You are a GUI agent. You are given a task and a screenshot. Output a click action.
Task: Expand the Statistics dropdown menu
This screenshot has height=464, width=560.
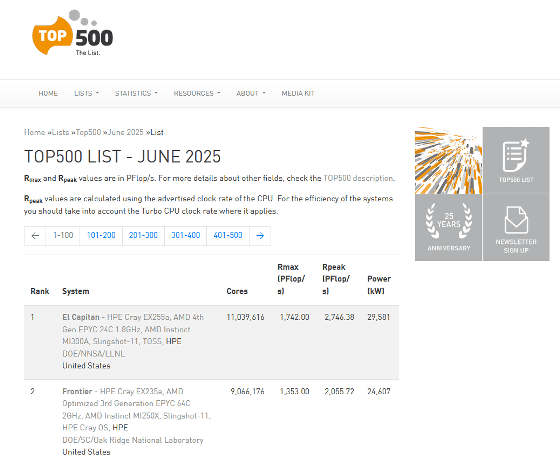click(136, 94)
